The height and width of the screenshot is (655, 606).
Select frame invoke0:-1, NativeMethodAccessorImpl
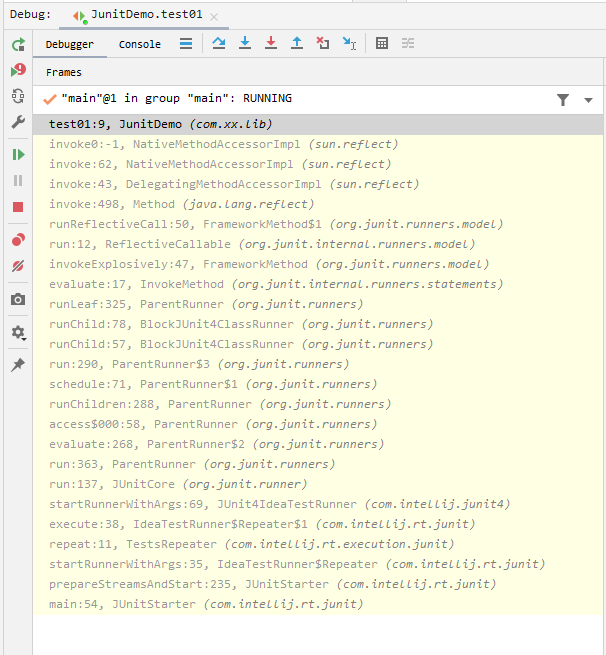318,145
